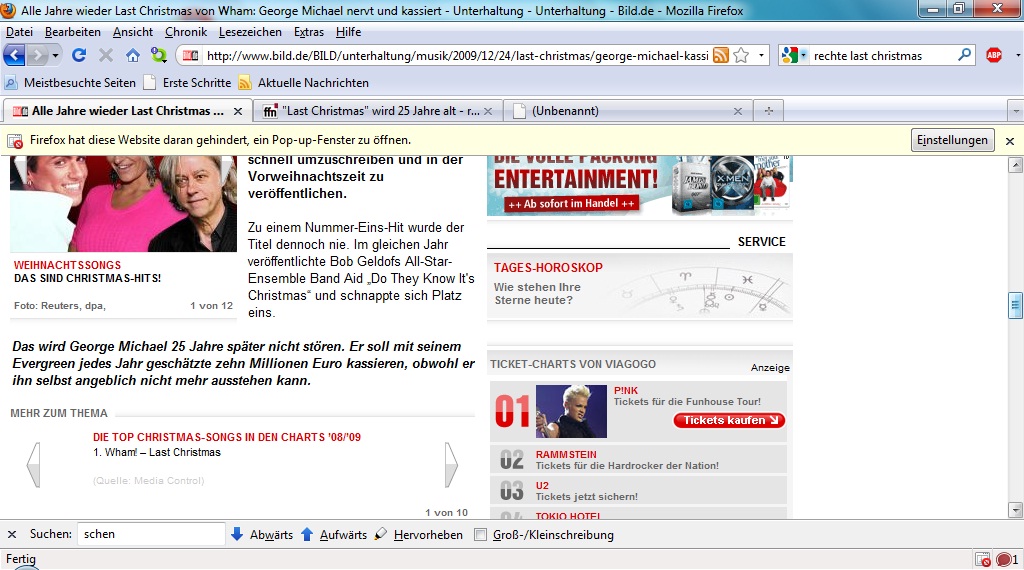
Task: Click the P!NK concert thumbnail
Action: pos(571,411)
